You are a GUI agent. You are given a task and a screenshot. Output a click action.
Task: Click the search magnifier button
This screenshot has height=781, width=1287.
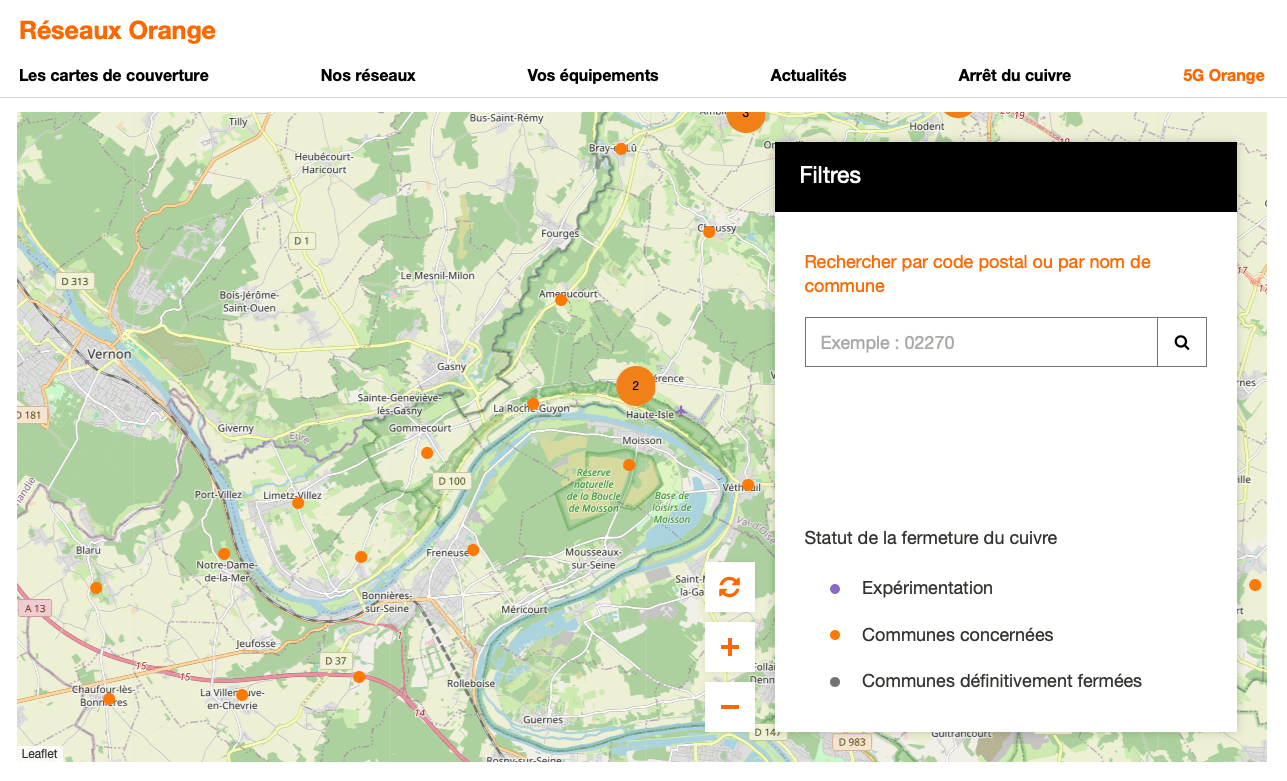click(x=1181, y=342)
